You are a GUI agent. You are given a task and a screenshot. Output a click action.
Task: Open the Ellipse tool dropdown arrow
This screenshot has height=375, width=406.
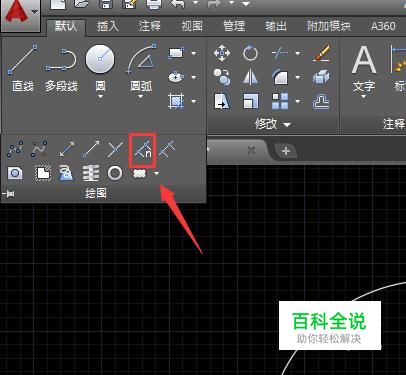point(193,77)
